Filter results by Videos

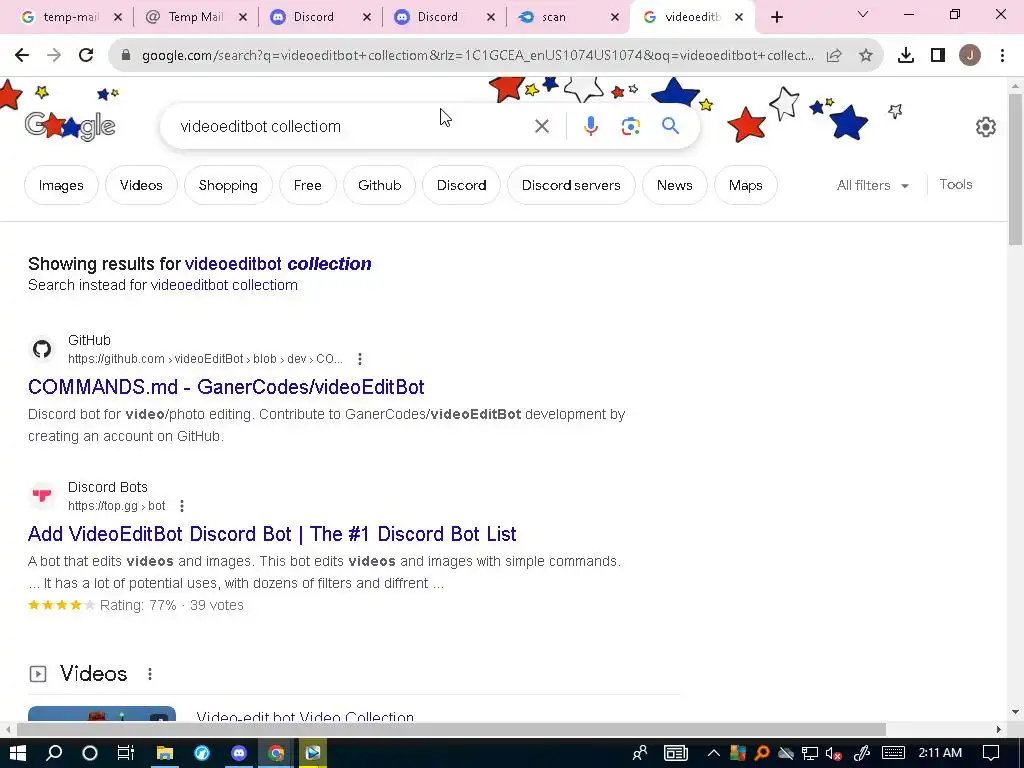(141, 185)
